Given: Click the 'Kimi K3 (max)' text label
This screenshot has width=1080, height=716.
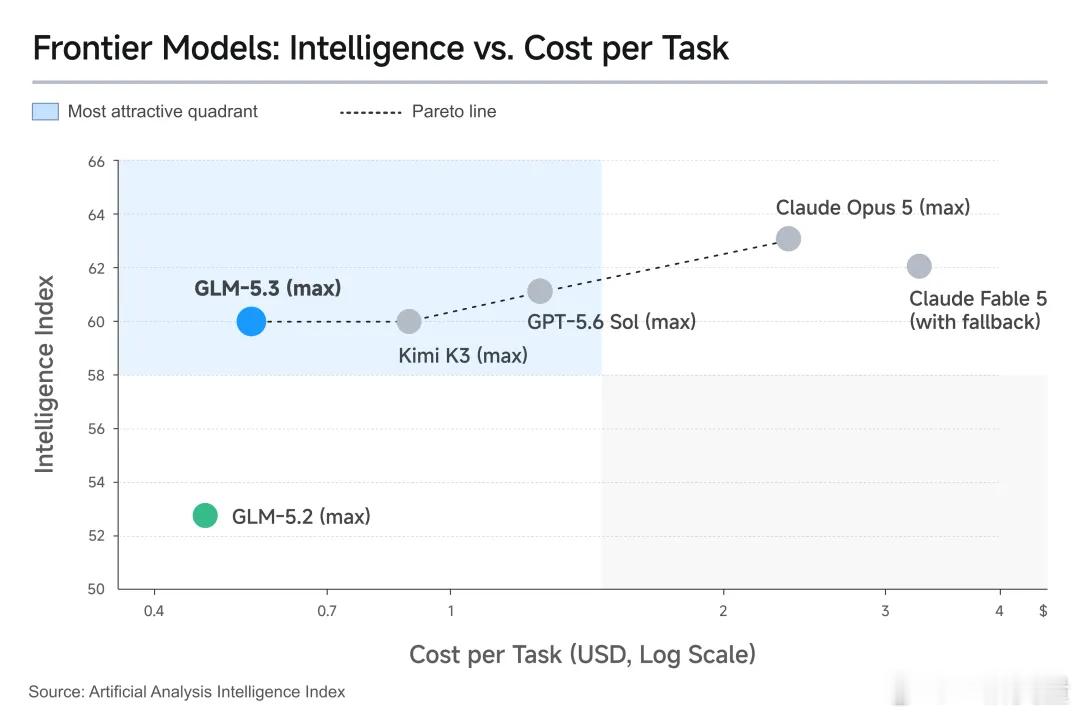Looking at the screenshot, I should [463, 355].
